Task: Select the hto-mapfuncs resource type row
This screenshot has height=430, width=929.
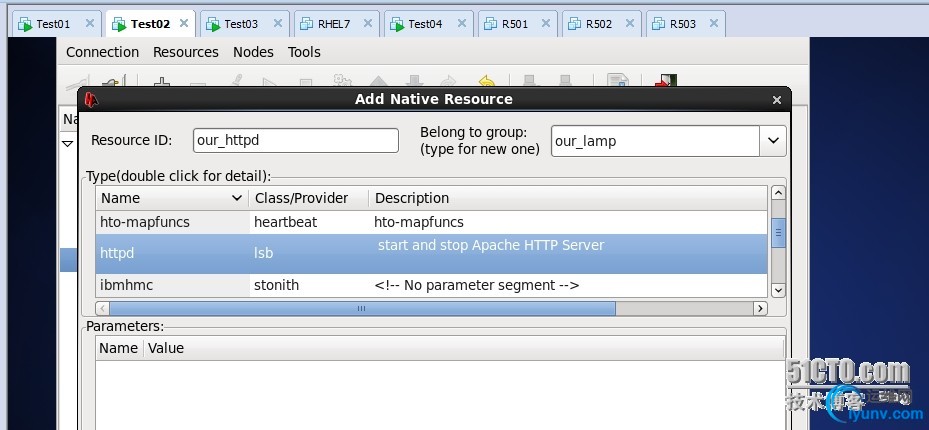Action: (431, 222)
